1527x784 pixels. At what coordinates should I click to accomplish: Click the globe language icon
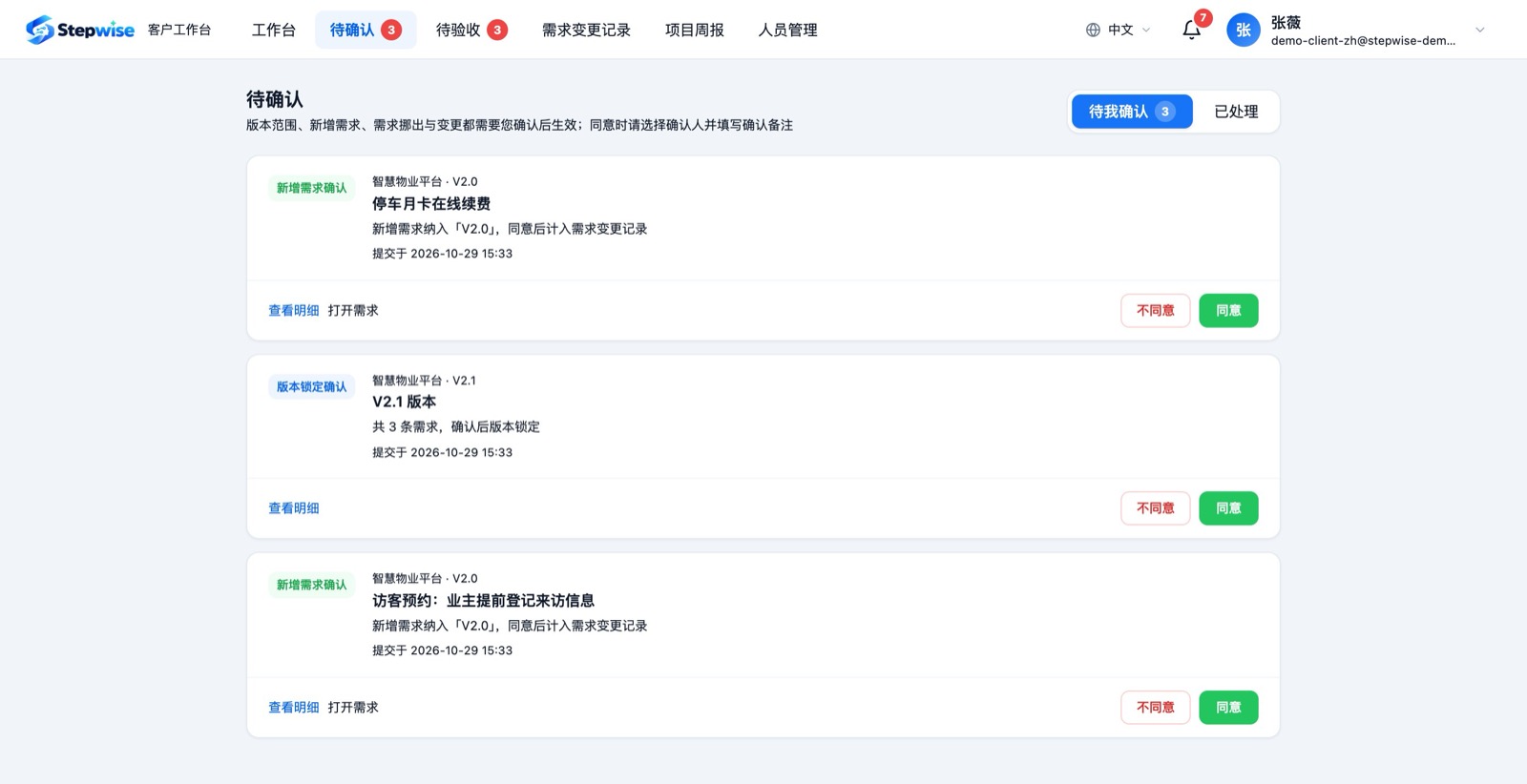(1093, 30)
